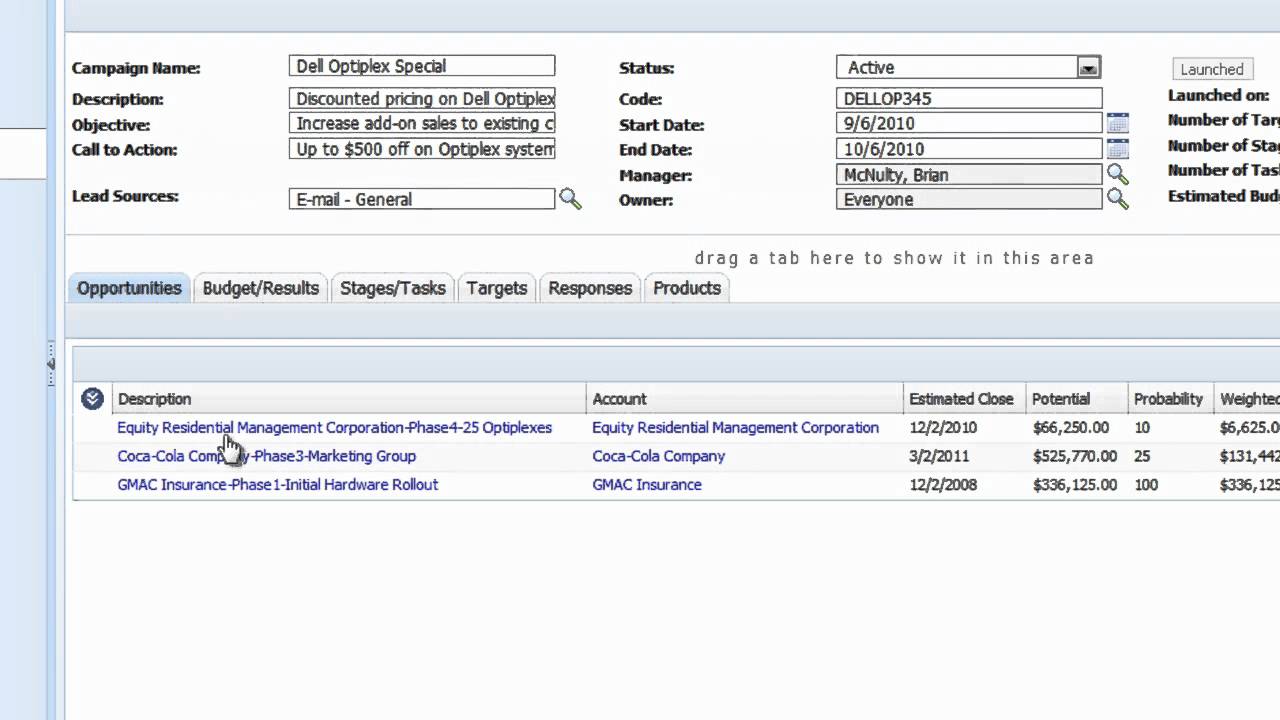Open GMAC Insurance Phase1 Hardware Rollout opportunity
This screenshot has height=720, width=1280.
click(277, 485)
